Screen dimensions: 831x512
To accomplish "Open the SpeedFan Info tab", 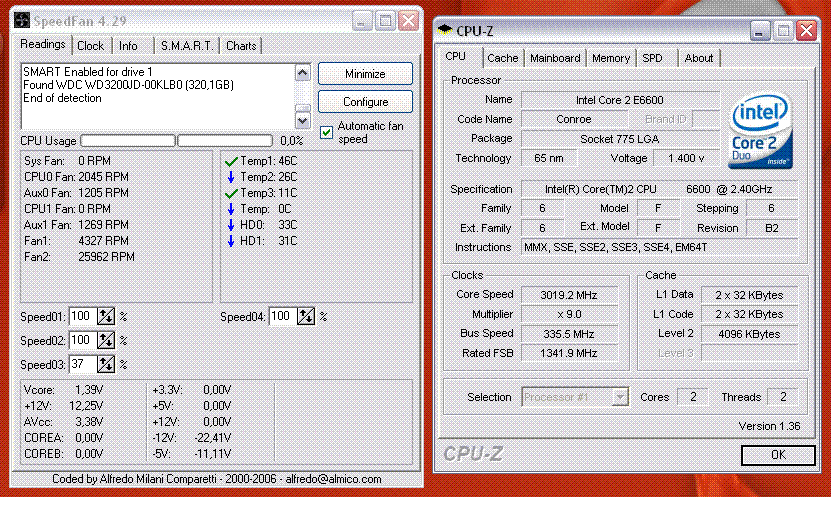I will 128,46.
